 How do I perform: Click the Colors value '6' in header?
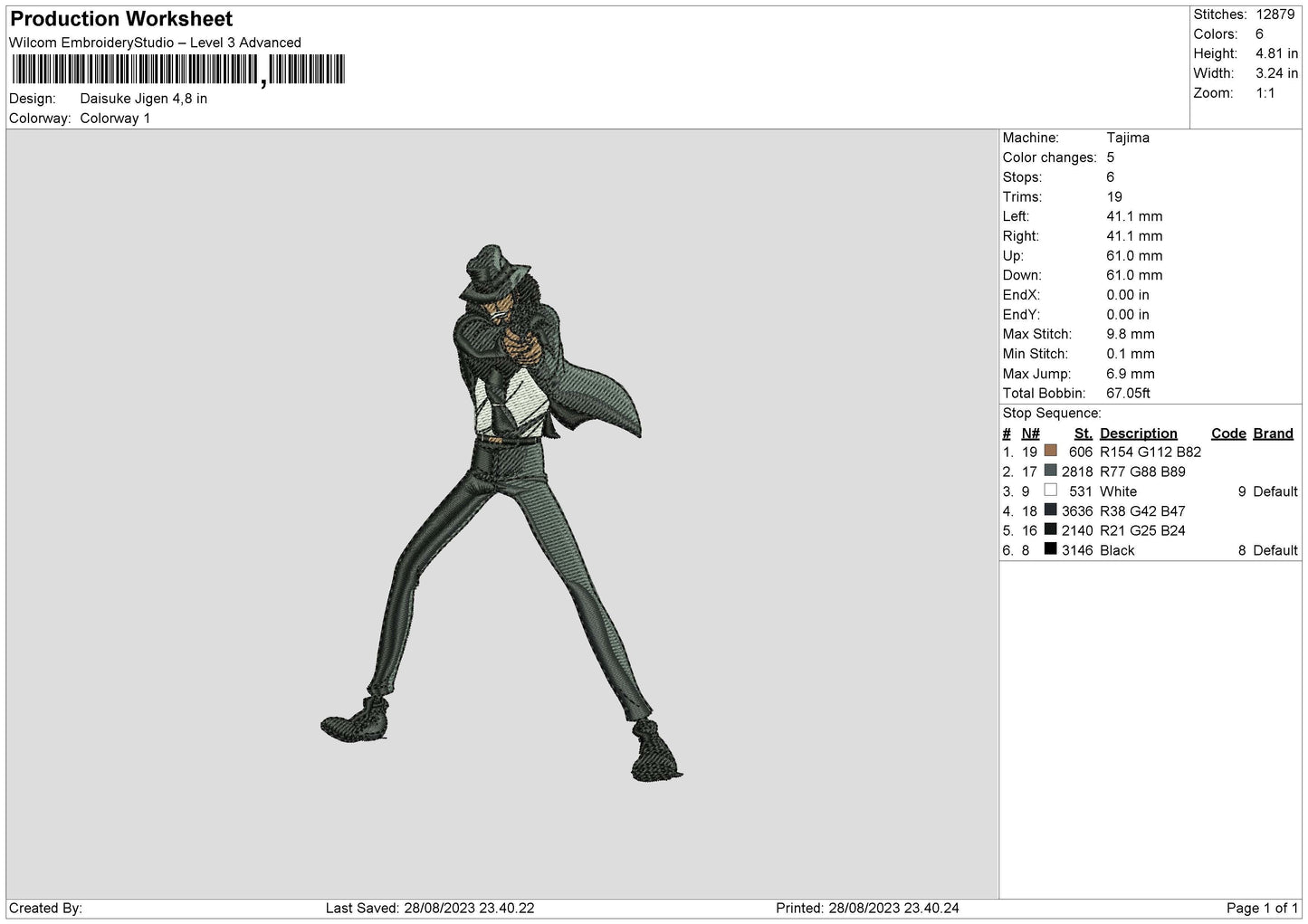tap(1259, 34)
